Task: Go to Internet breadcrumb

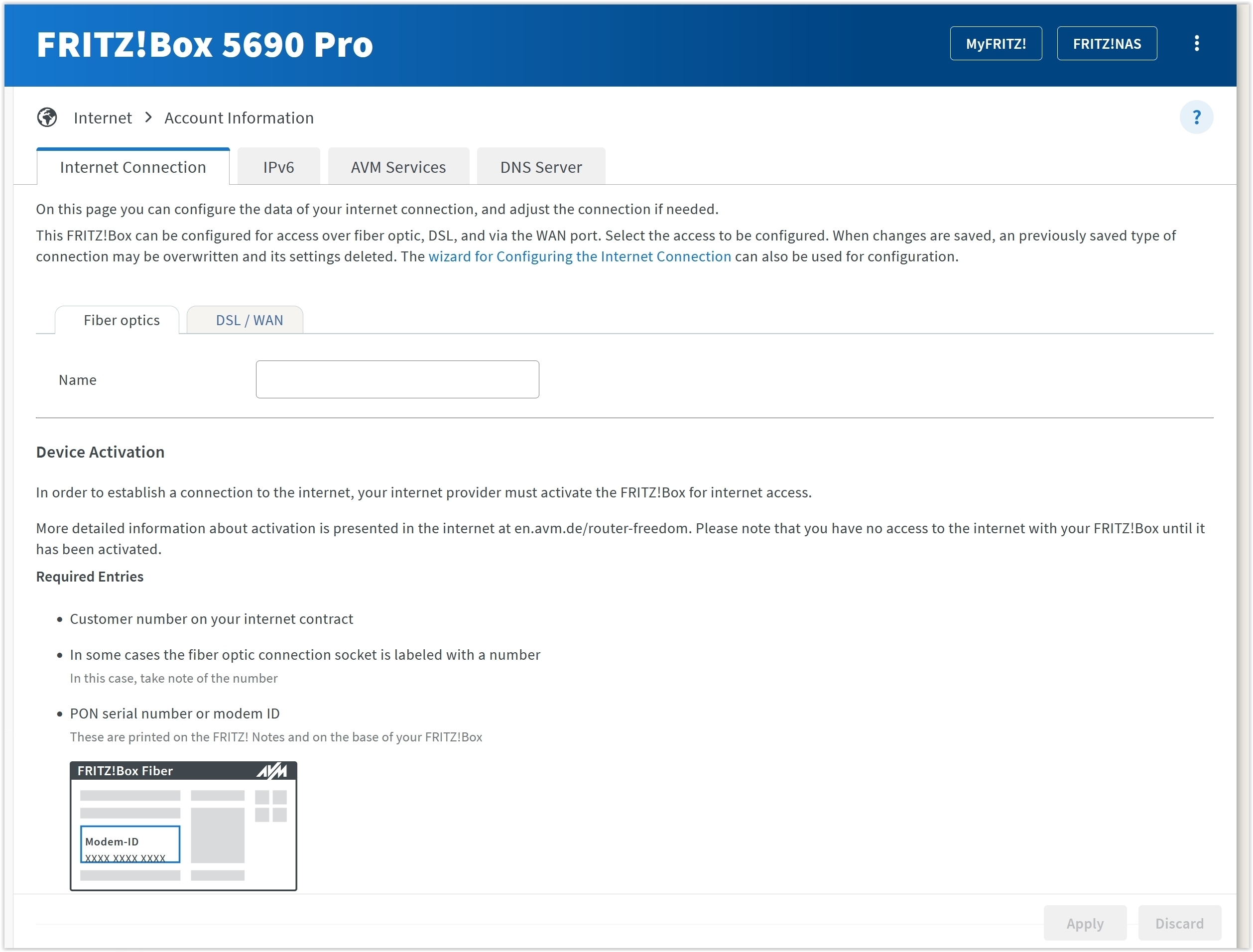Action: click(103, 118)
